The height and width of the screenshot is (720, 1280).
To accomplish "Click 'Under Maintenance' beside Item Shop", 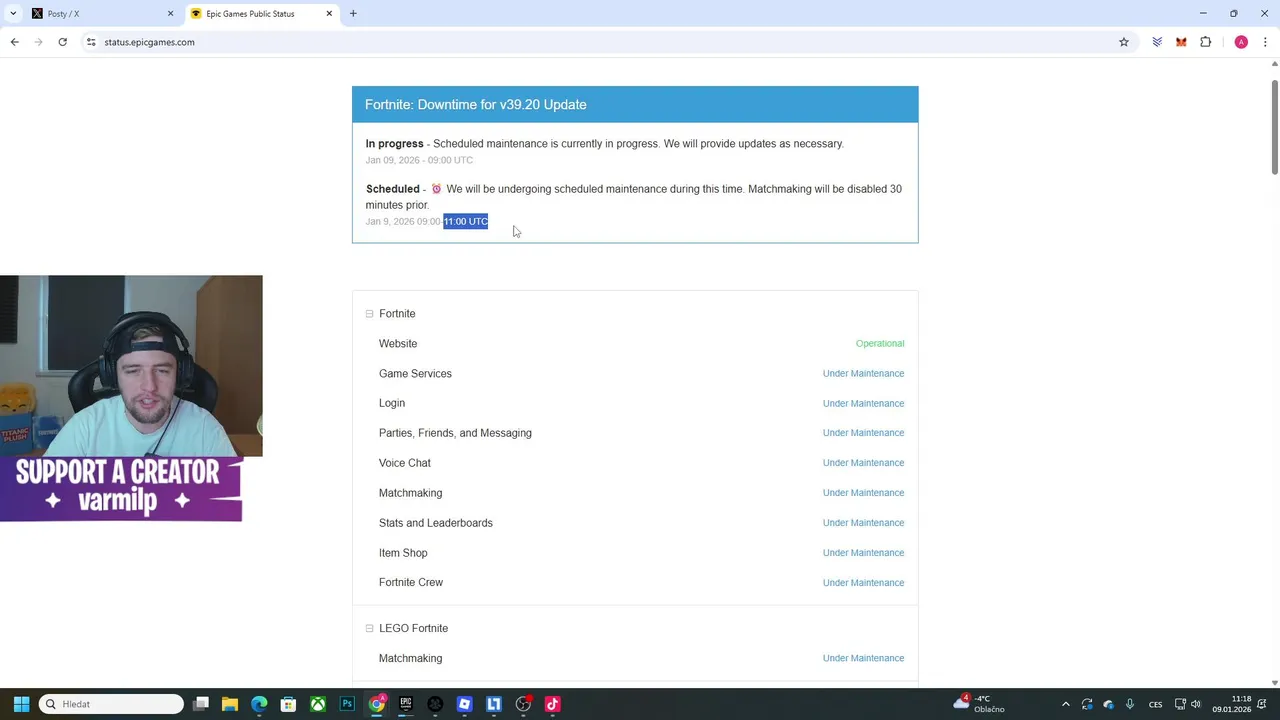I will [863, 553].
